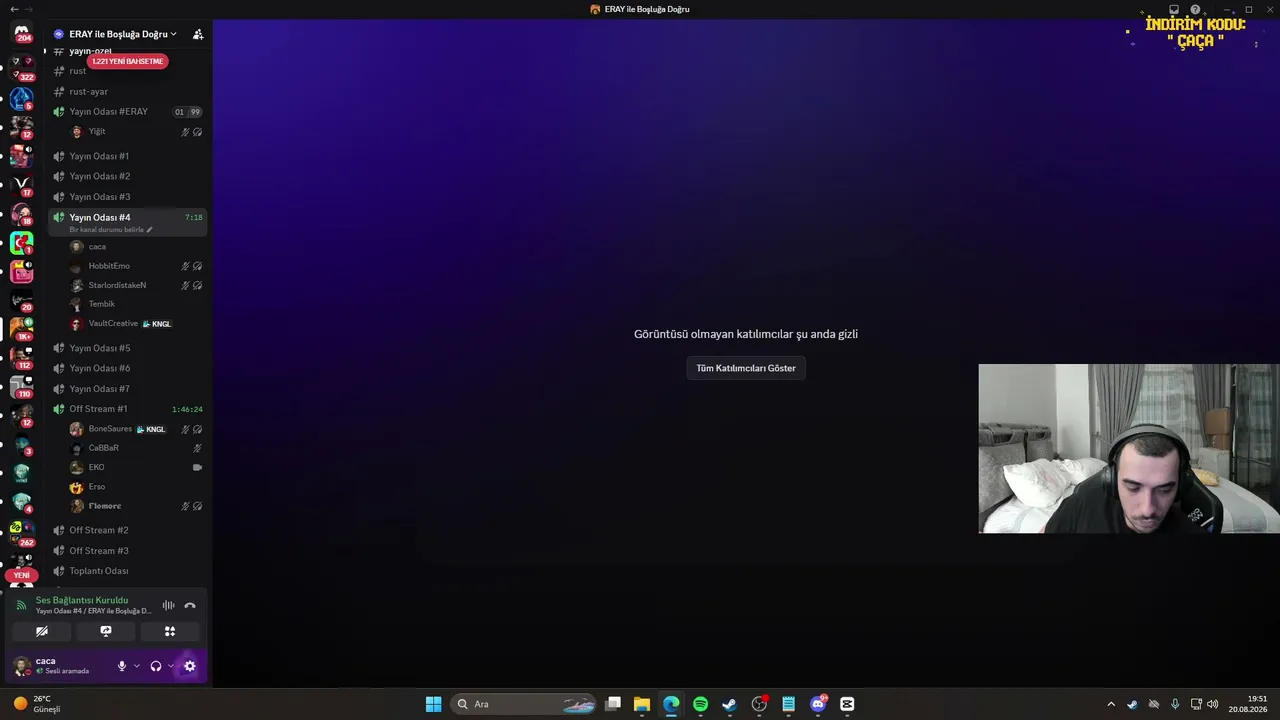The image size is (1280, 720).
Task: Open Discord help question mark icon
Action: (1195, 9)
